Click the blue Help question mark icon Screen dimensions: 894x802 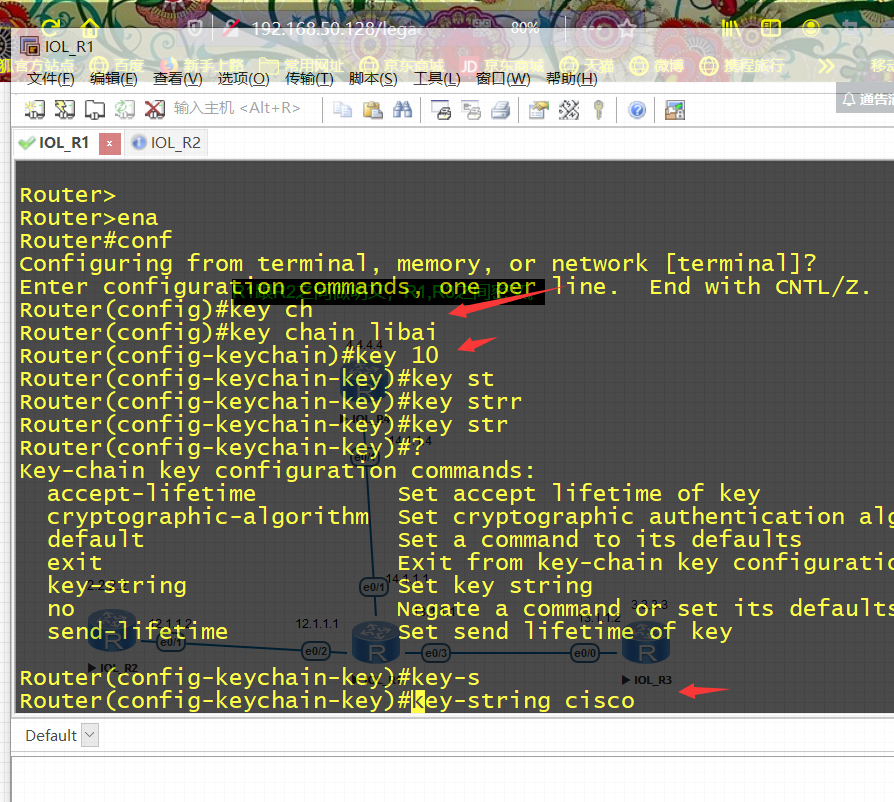[637, 109]
